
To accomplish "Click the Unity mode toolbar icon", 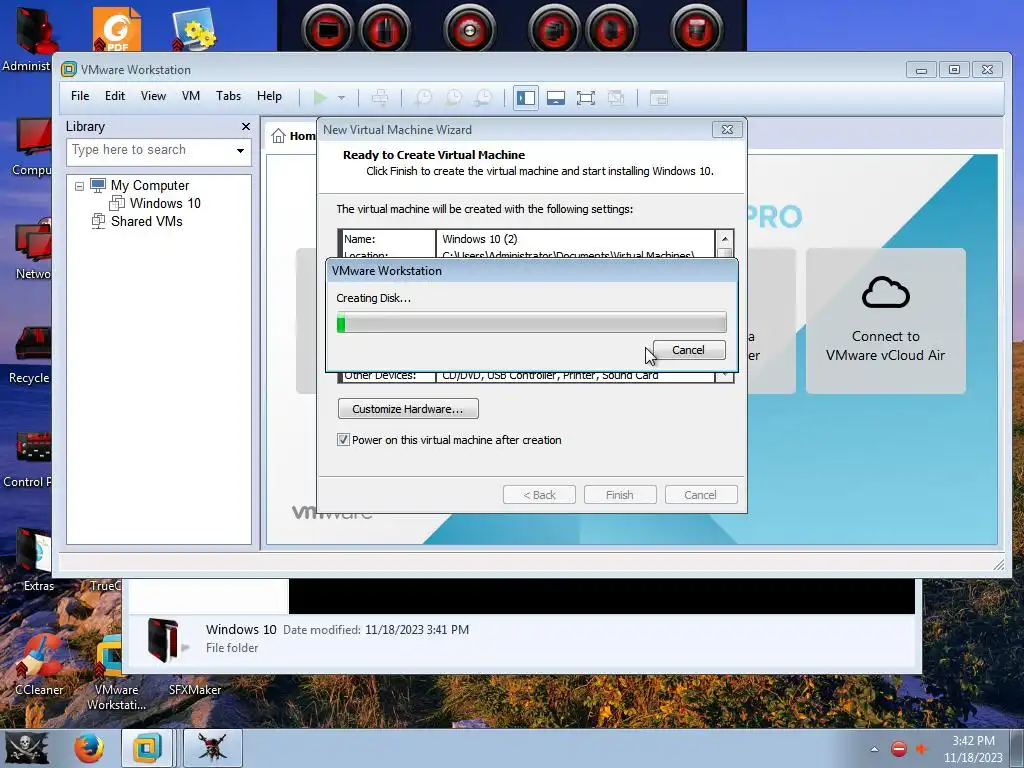I will coord(616,98).
